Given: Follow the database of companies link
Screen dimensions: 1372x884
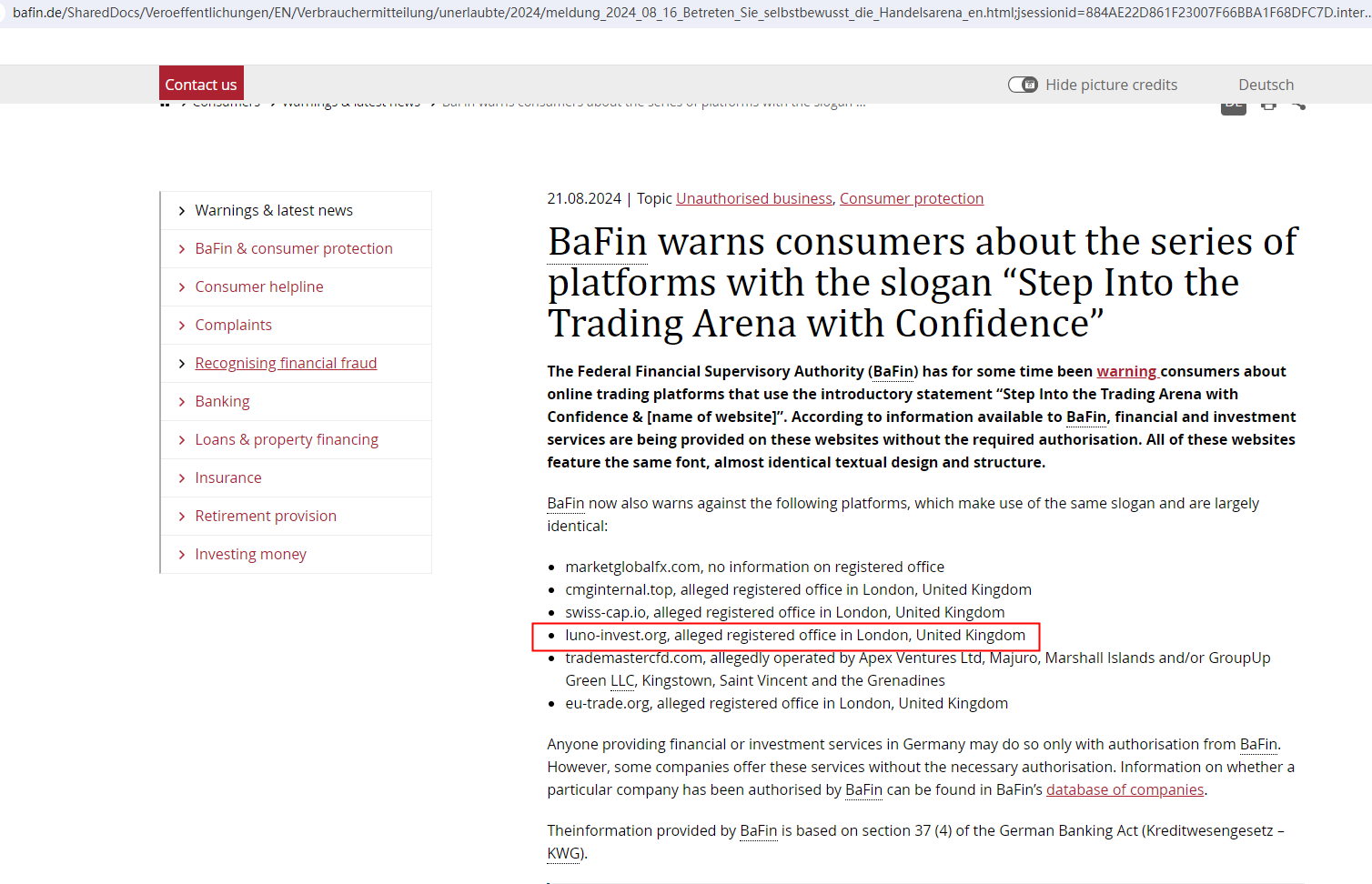Looking at the screenshot, I should click(1125, 789).
